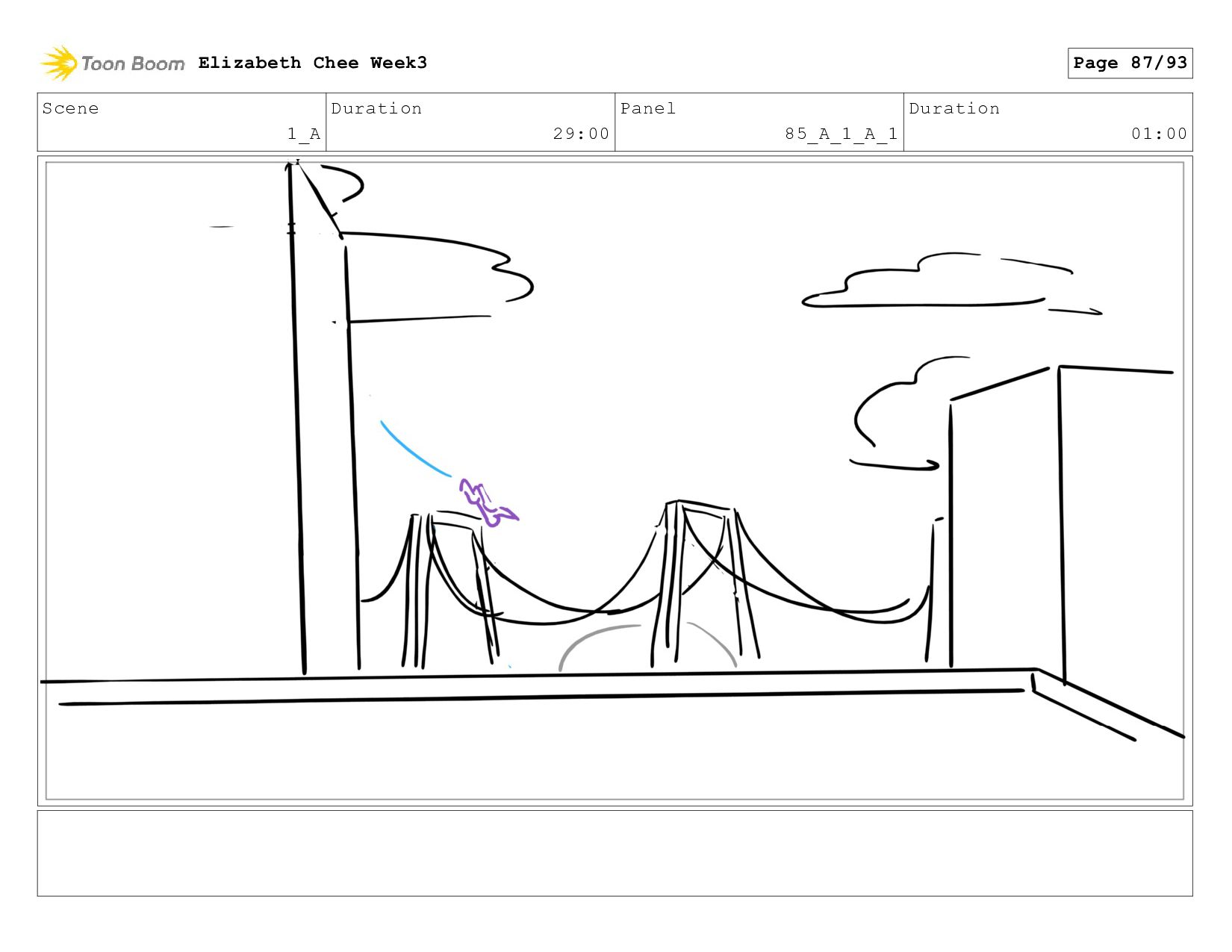Select the title 'Elizabeth Chee Week3'
Image resolution: width=1232 pixels, height=952 pixels.
point(313,63)
